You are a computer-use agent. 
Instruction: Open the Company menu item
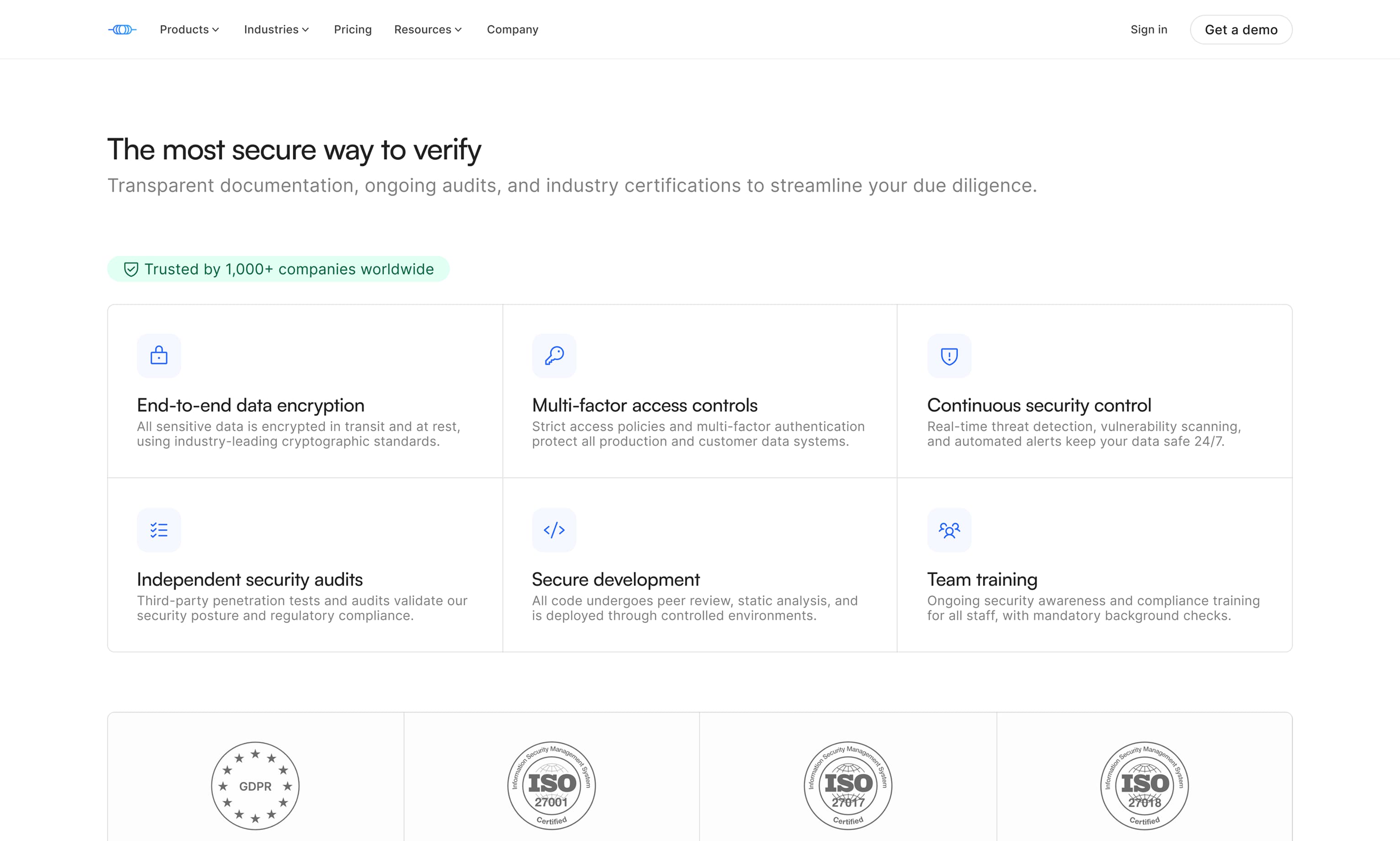tap(513, 29)
